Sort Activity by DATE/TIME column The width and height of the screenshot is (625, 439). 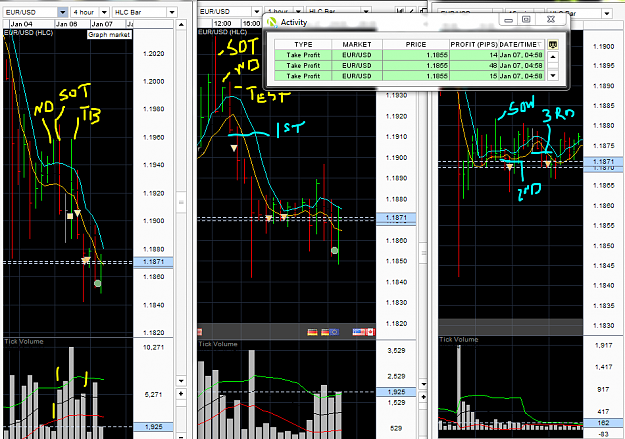521,44
